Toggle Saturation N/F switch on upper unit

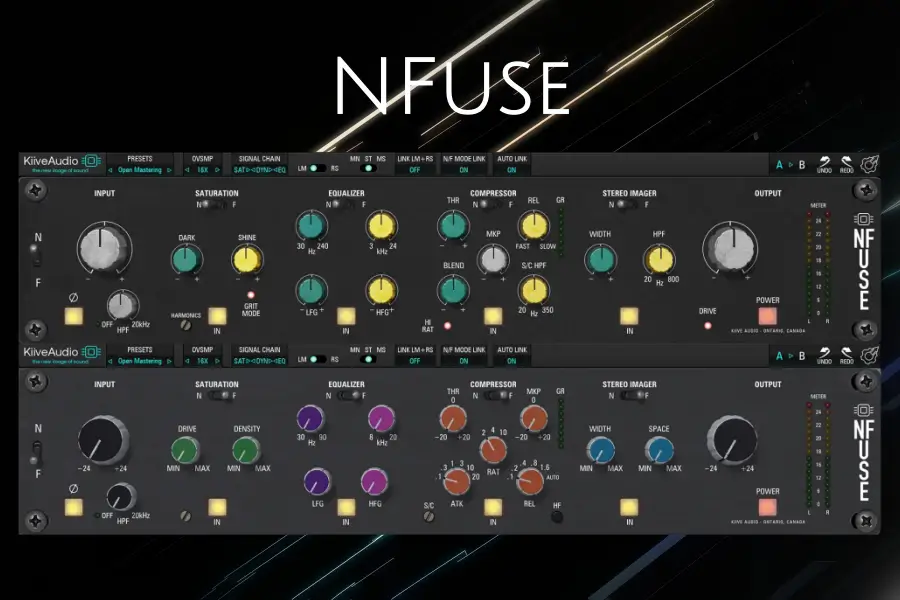coord(216,204)
